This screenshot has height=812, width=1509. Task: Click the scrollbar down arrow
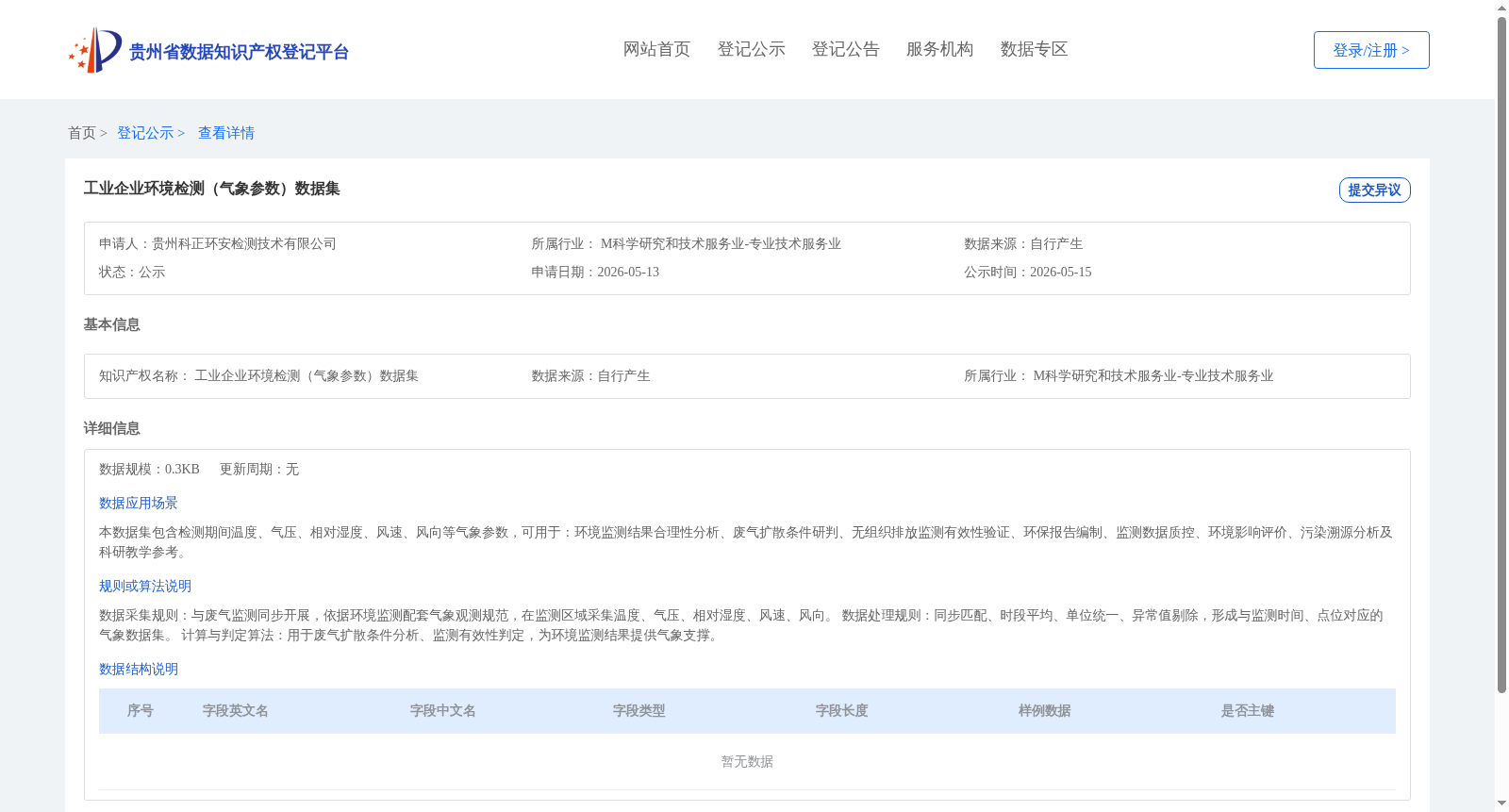1501,804
